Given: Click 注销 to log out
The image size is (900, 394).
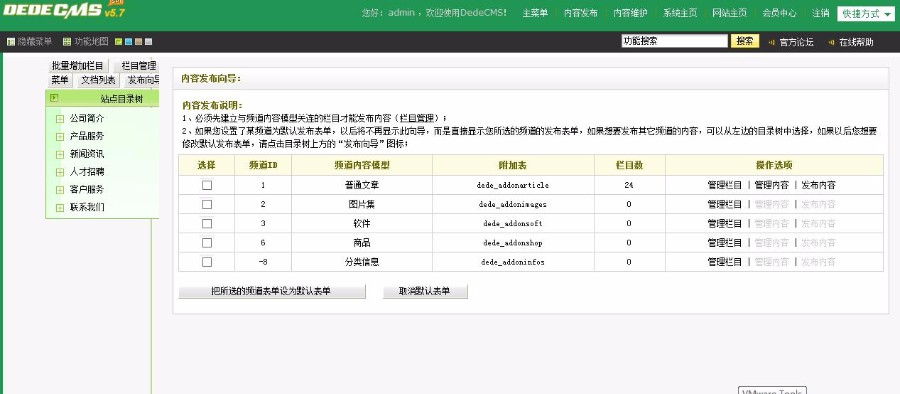Looking at the screenshot, I should coord(821,13).
